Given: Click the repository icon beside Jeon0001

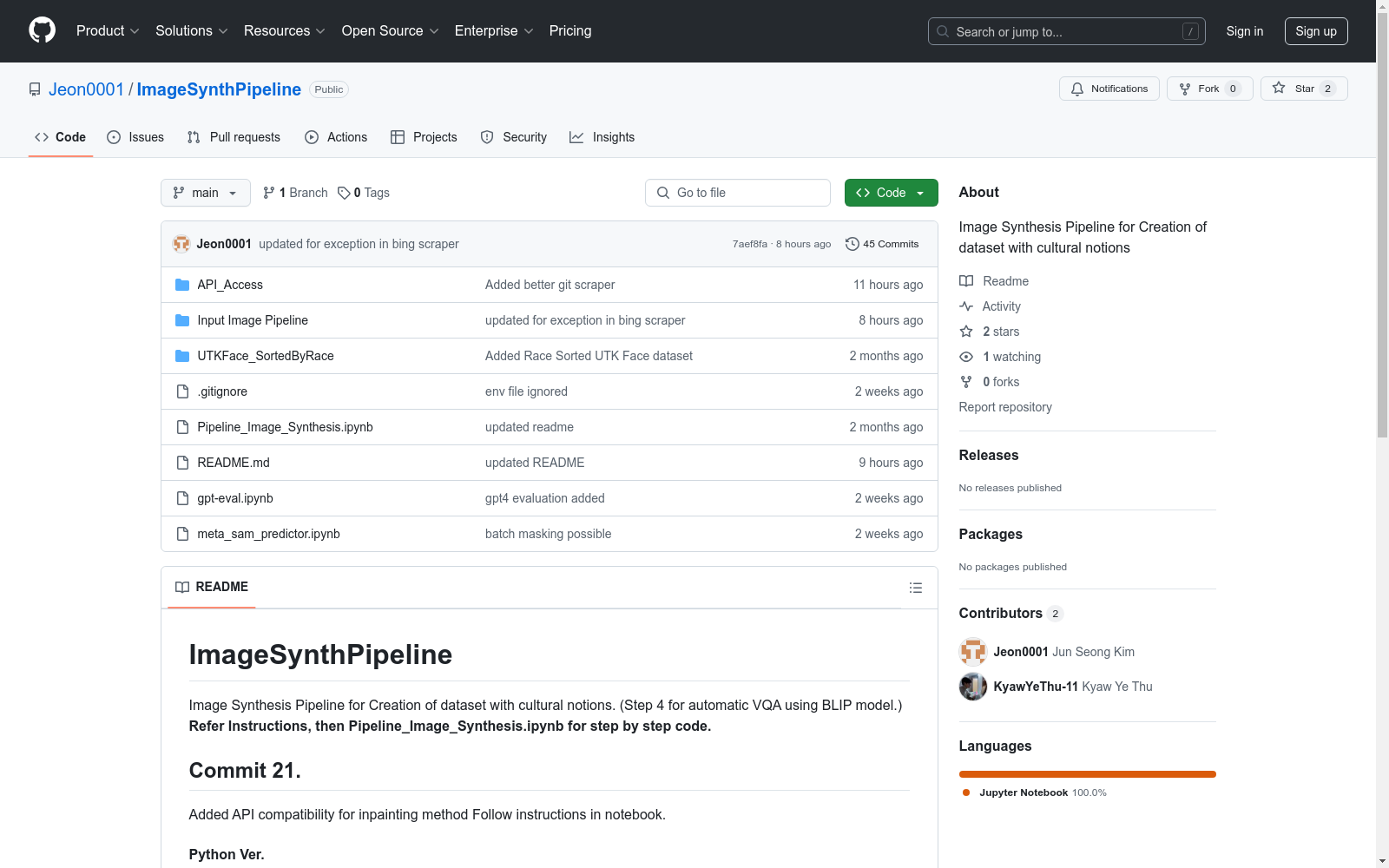Looking at the screenshot, I should tap(35, 89).
